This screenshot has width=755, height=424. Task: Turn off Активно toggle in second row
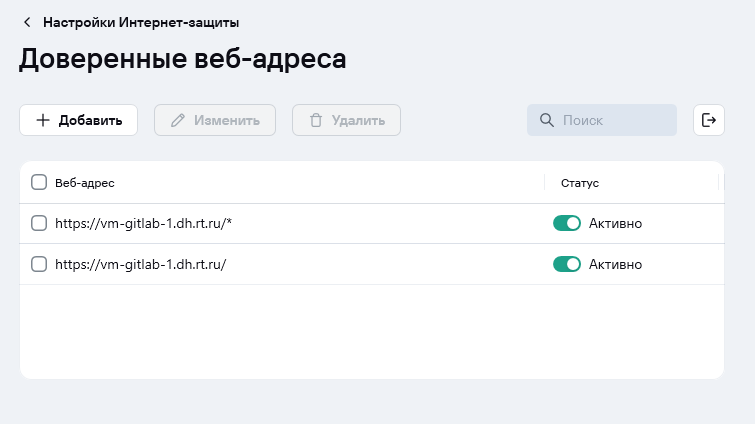567,264
